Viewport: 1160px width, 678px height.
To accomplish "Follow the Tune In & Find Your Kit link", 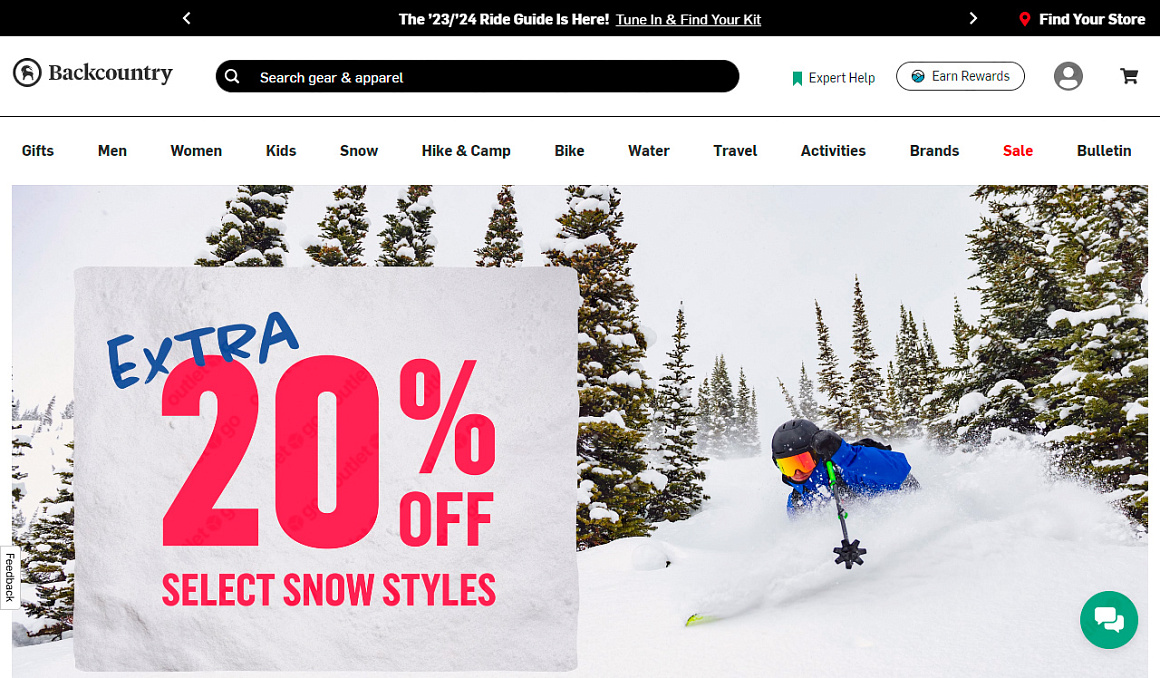I will point(688,19).
